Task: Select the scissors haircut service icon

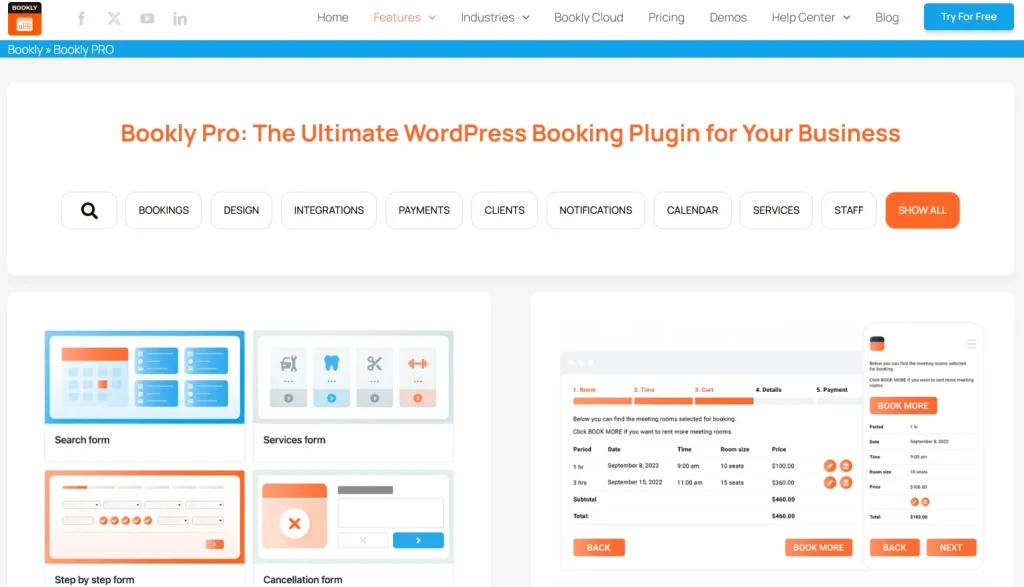Action: pos(374,362)
